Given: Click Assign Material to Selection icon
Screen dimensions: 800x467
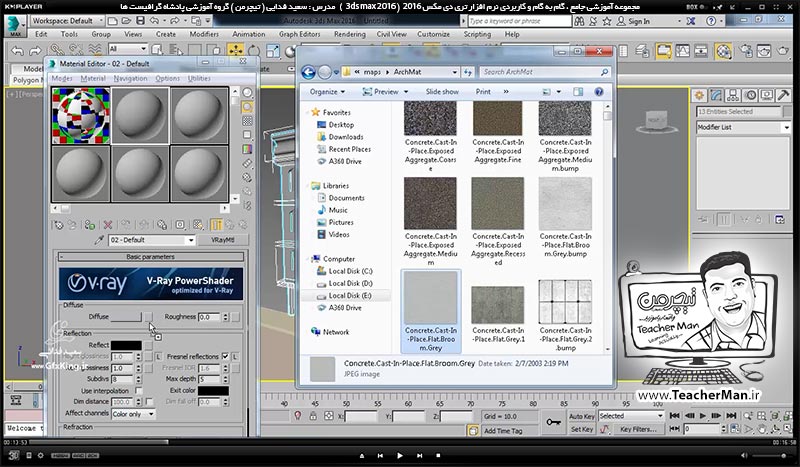Looking at the screenshot, I should (x=90, y=225).
